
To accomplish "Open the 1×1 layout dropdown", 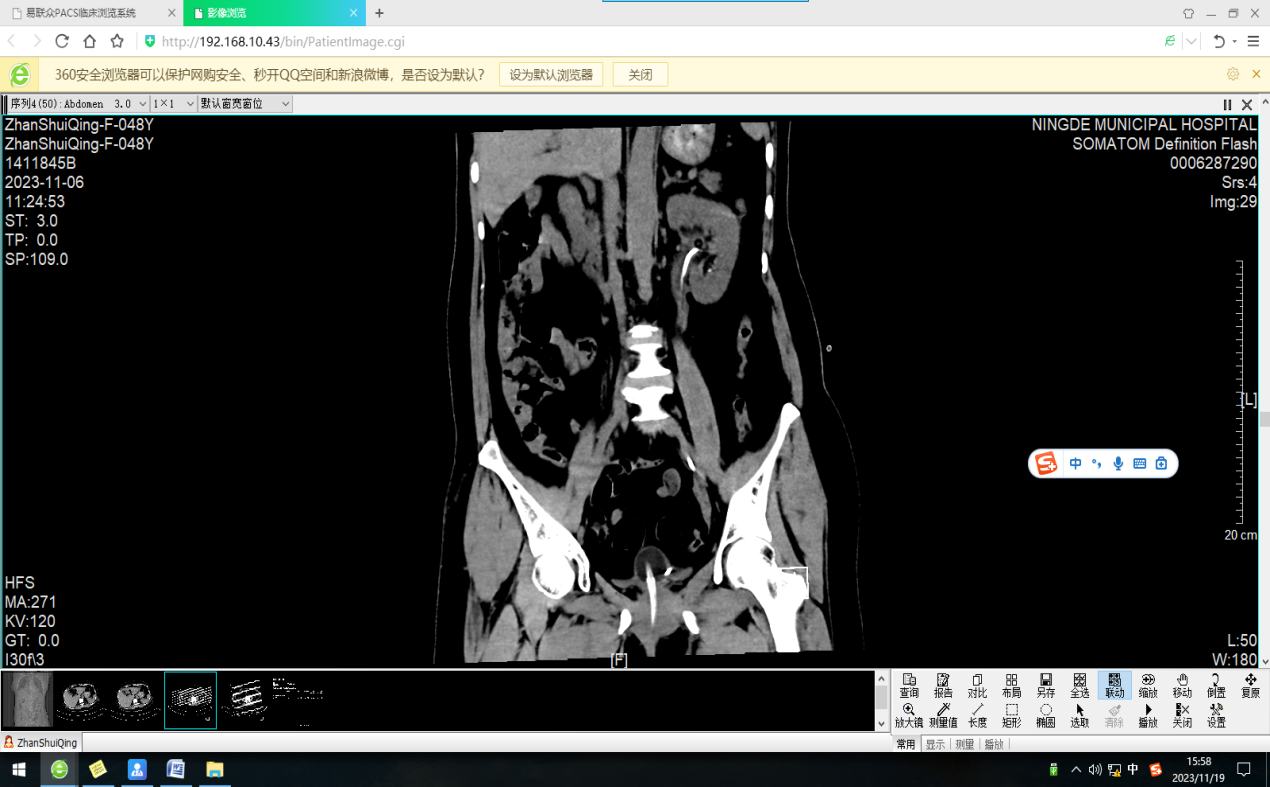I will coord(174,104).
